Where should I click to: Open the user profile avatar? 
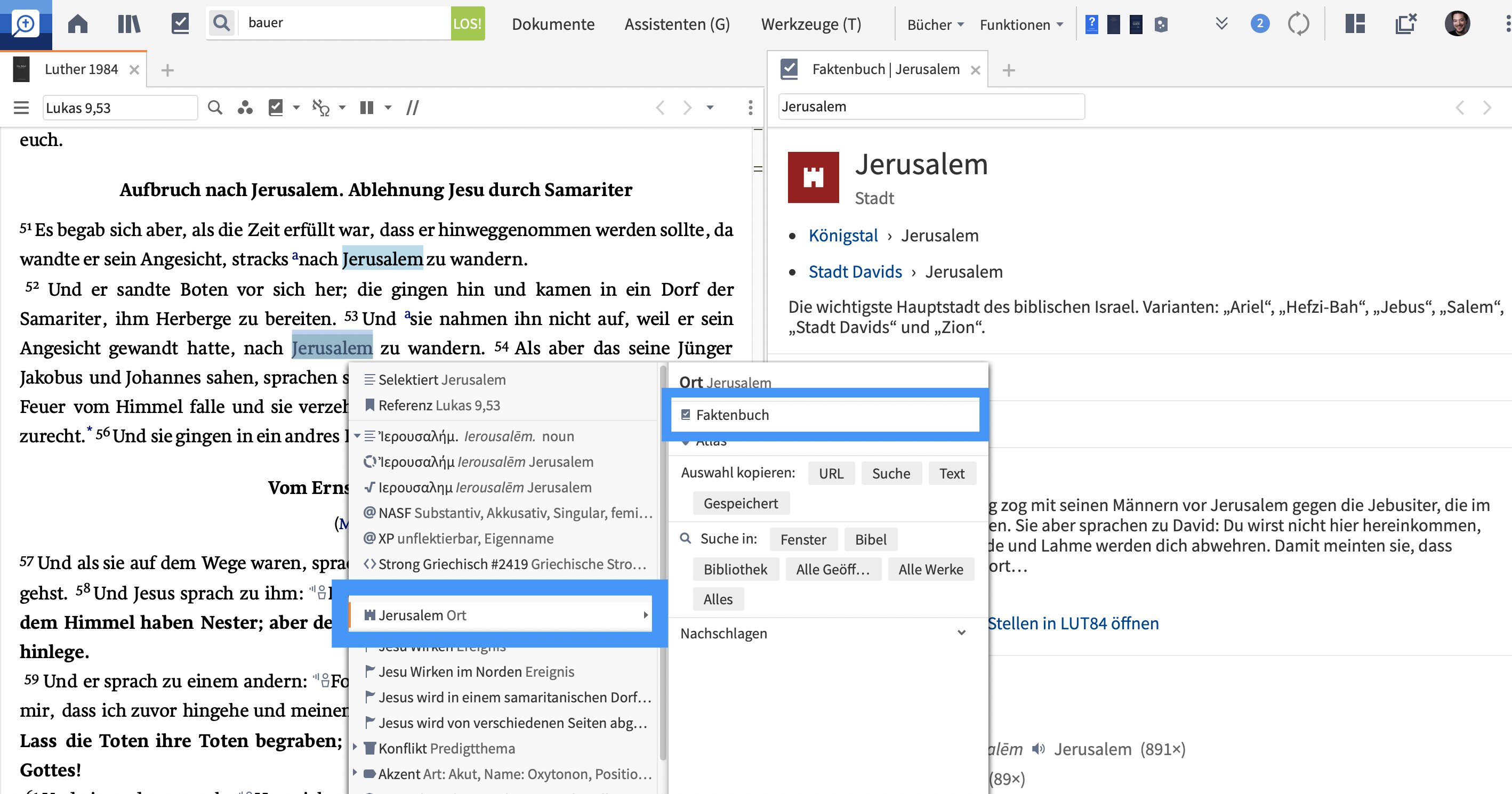1458,23
